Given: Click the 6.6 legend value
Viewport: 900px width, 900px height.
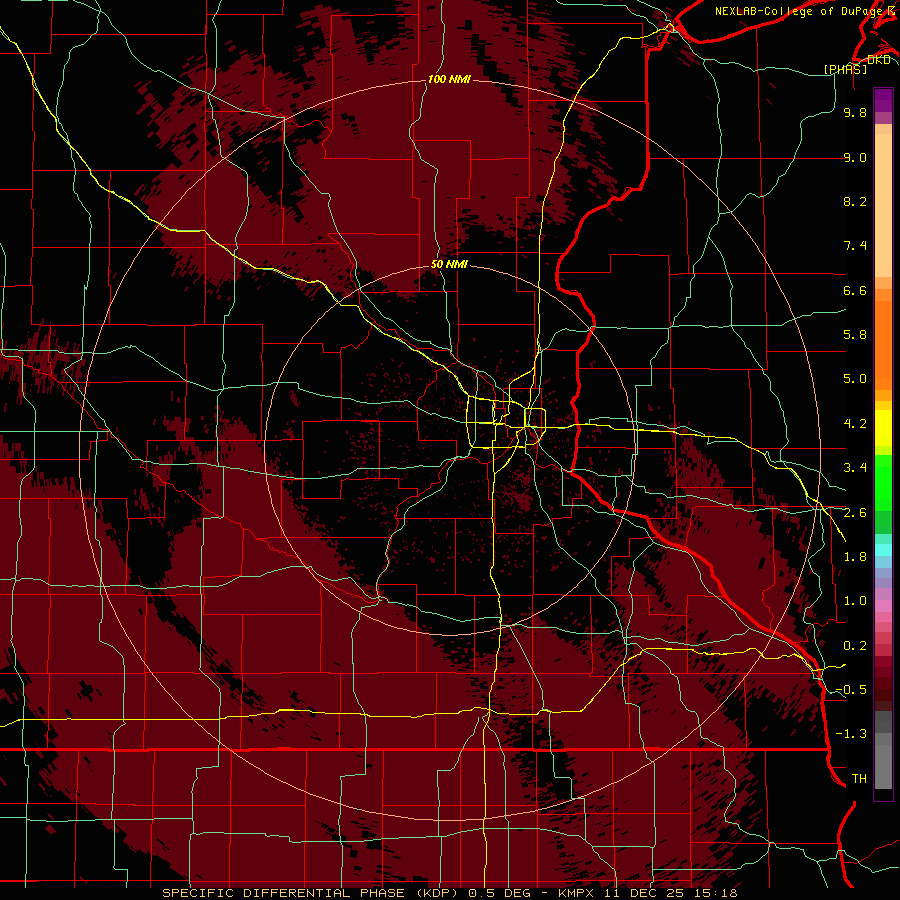Looking at the screenshot, I should click(855, 290).
